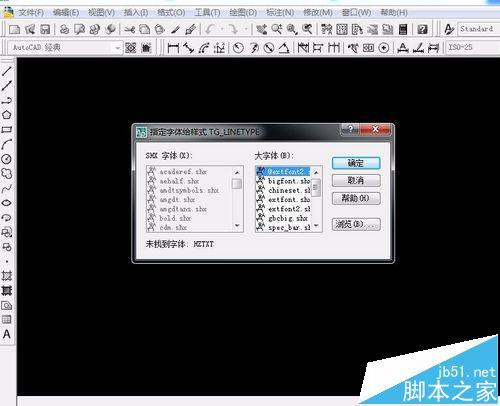Click the 确定 button in dialog
This screenshot has height=406, width=500.
point(356,163)
